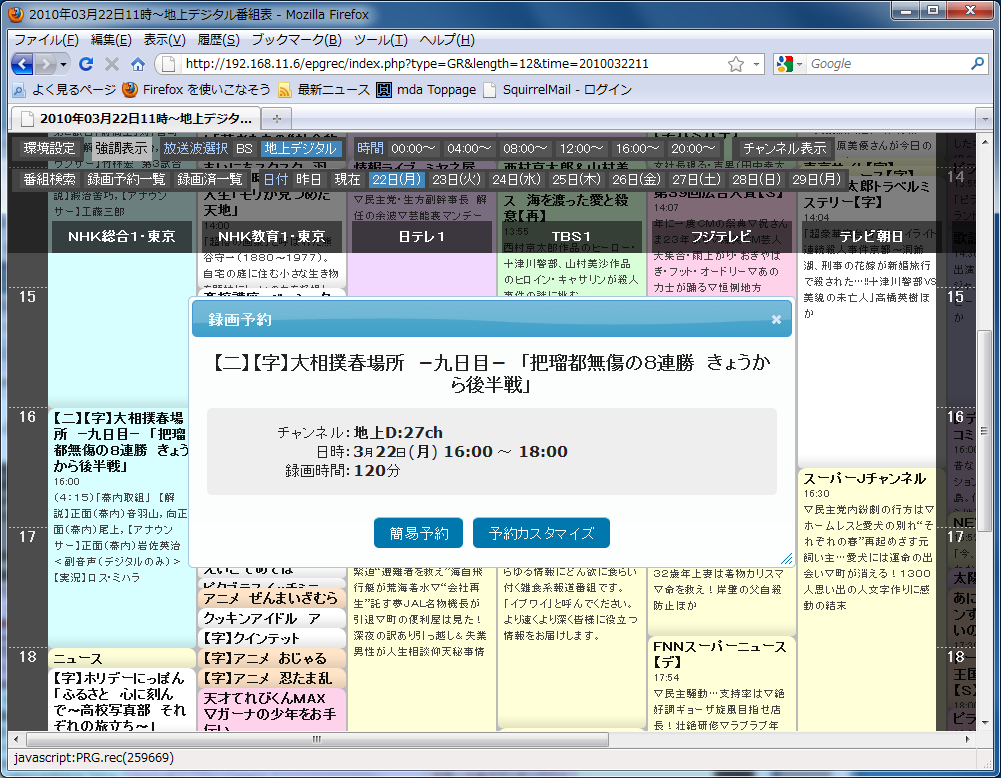Screen dimensions: 1001x778
Task: Jump to the 12:00~ time slot
Action: (x=581, y=149)
